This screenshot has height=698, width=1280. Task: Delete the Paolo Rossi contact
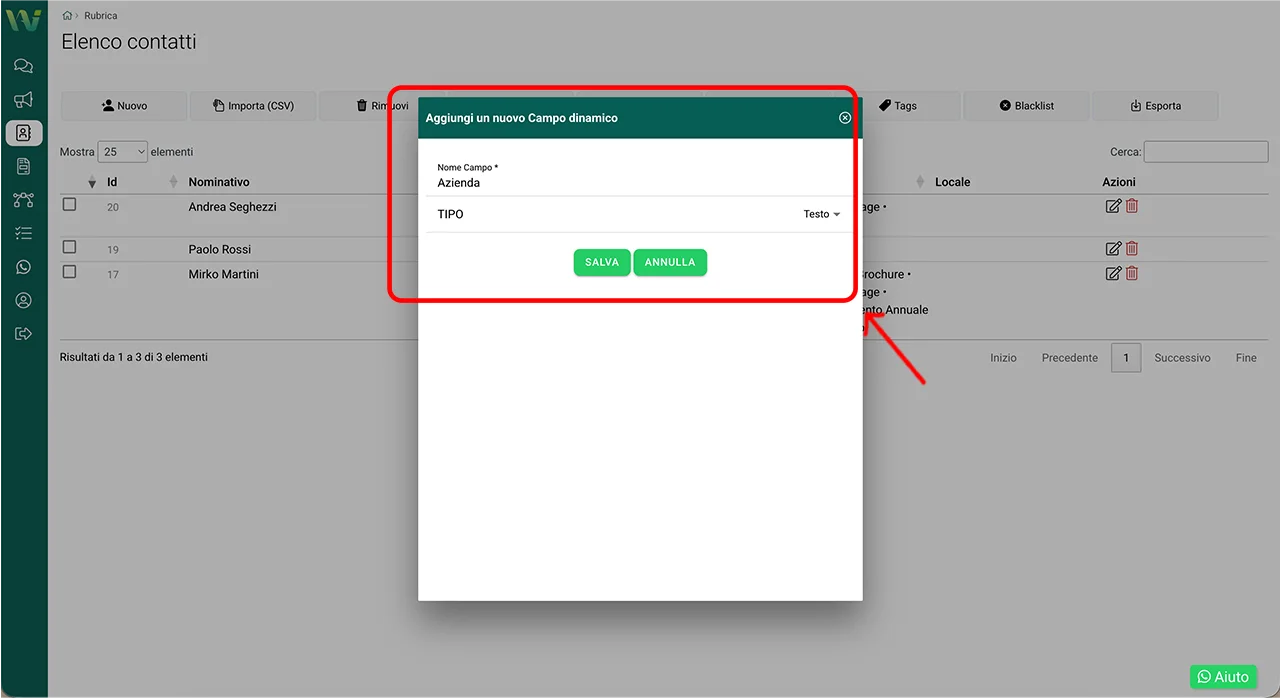1132,249
